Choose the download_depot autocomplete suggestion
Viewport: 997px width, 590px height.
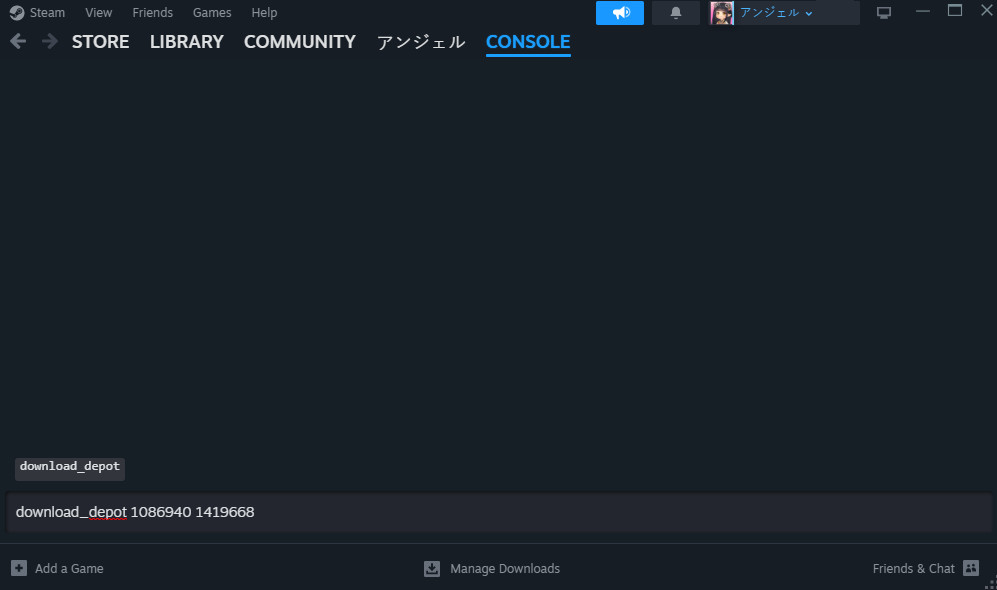coord(70,469)
